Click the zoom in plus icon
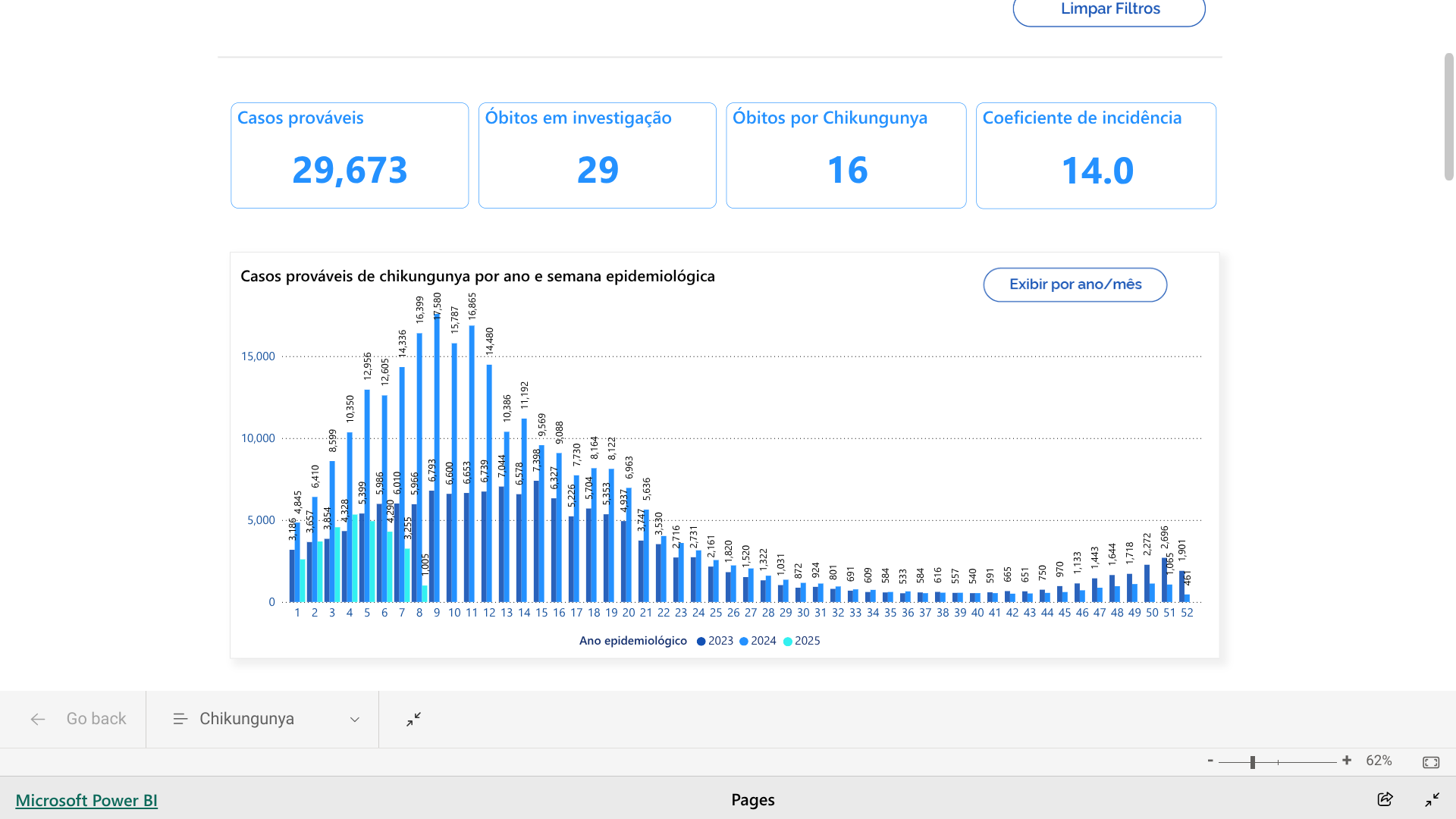 [x=1347, y=761]
